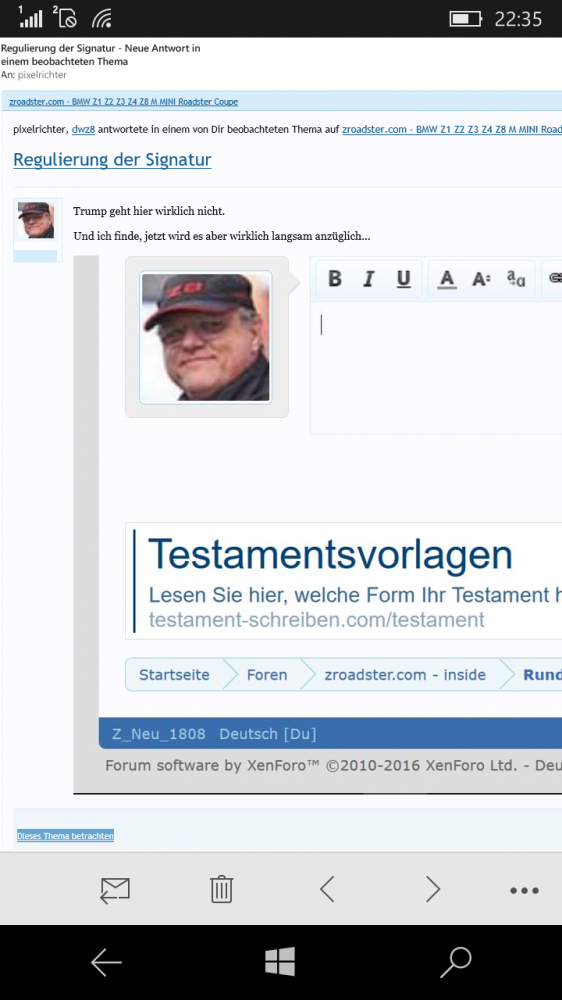
Task: Click the link icon in editor toolbar
Action: coord(554,279)
